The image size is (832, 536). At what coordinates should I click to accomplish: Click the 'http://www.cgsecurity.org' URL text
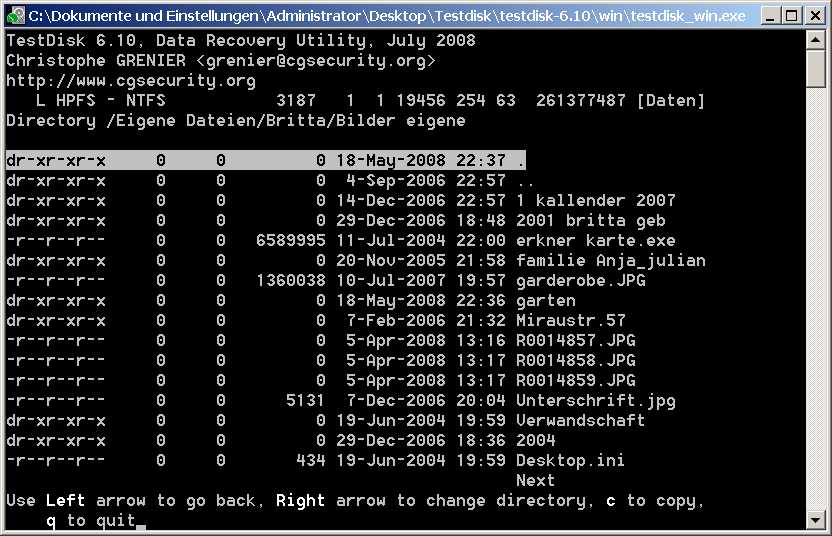tap(131, 81)
